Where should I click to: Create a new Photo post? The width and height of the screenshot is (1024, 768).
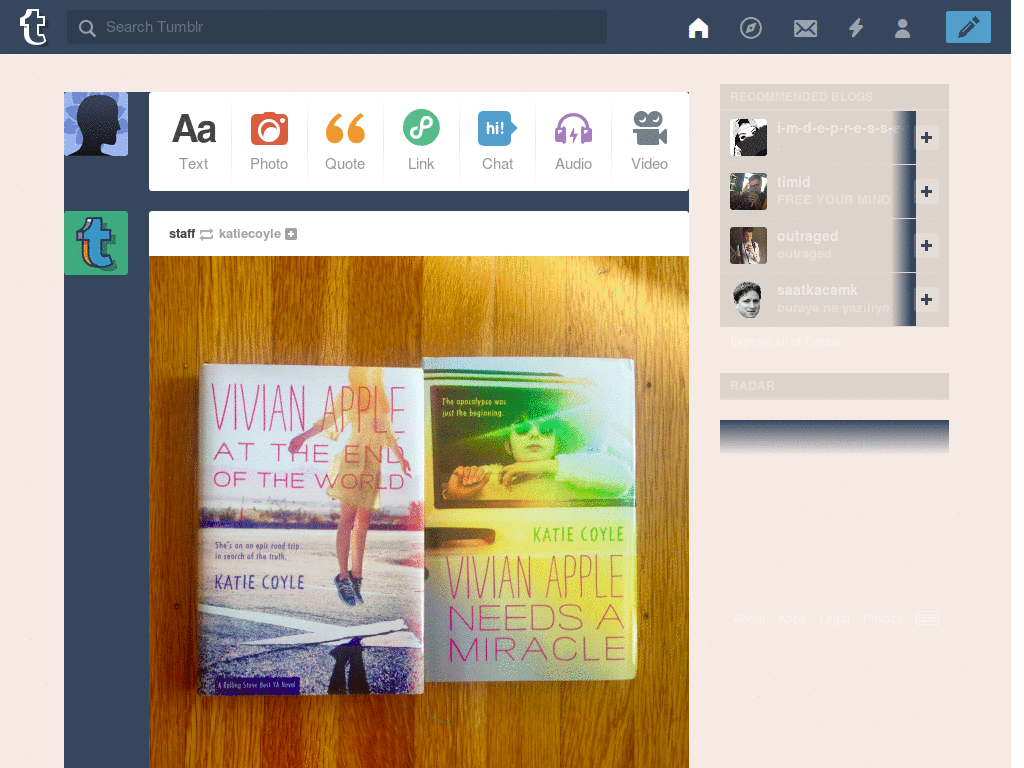(x=269, y=141)
